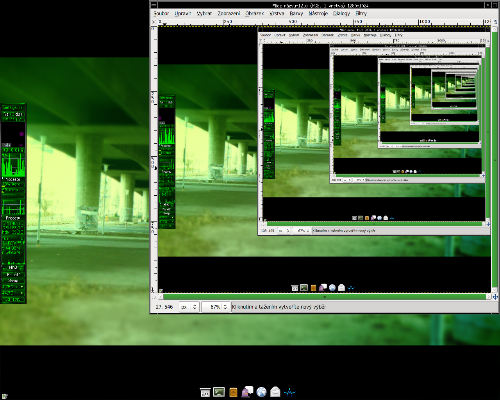This screenshot has width=500, height=400.
Task: Open the Pidgin messenger dock icon
Action: coord(247,392)
